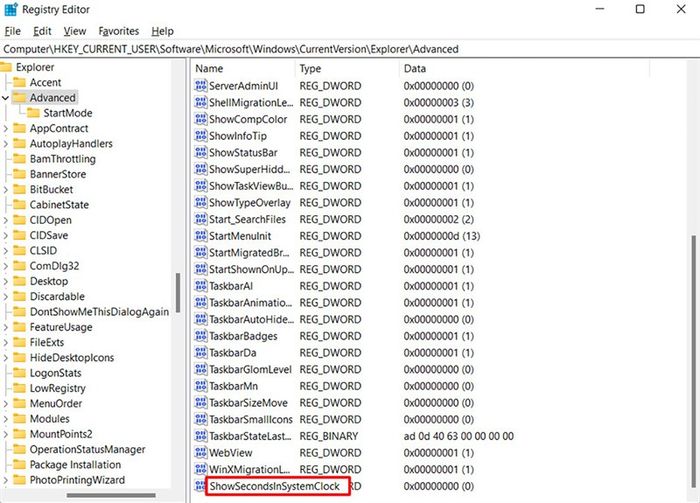Click the TaskbarMn value icon

(x=201, y=386)
